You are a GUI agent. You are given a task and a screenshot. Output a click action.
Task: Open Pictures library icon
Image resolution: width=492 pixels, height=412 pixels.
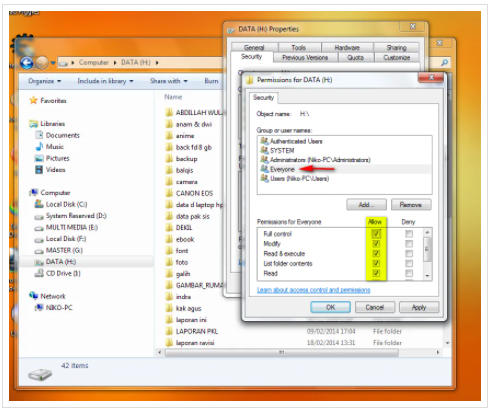(x=39, y=158)
